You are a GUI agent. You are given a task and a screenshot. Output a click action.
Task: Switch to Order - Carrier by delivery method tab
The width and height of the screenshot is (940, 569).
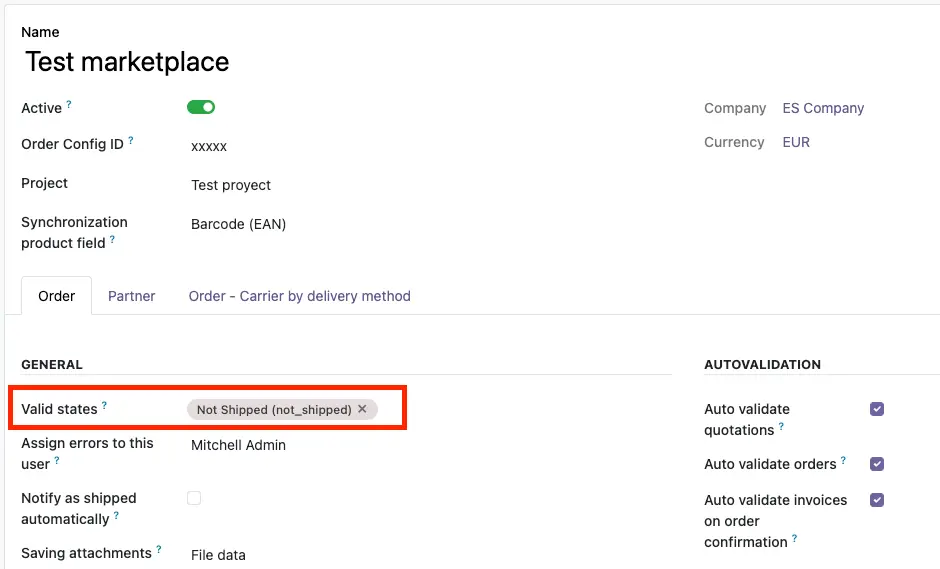(300, 296)
